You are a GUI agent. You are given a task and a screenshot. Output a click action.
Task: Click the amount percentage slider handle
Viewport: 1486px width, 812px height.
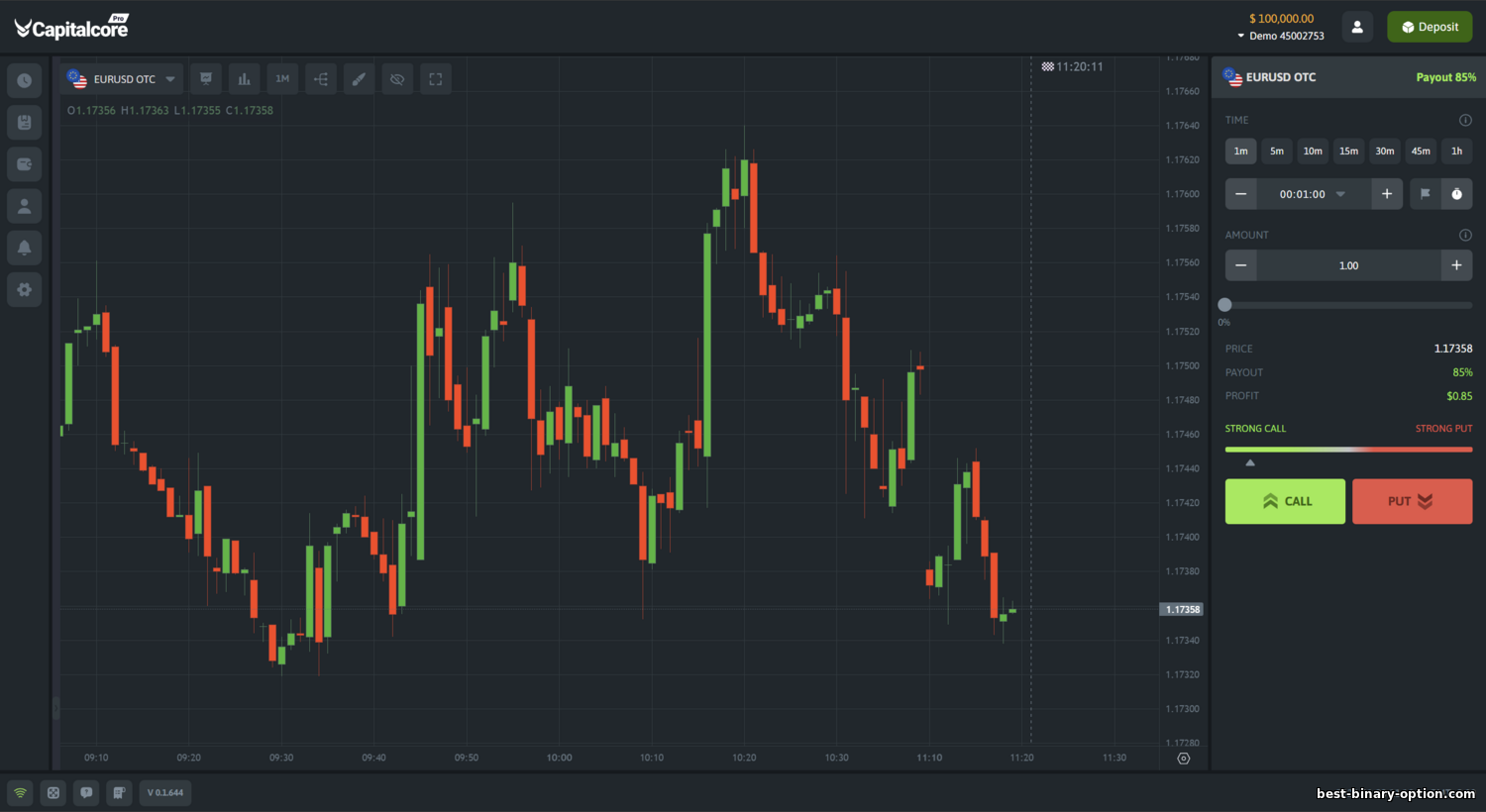pos(1225,305)
